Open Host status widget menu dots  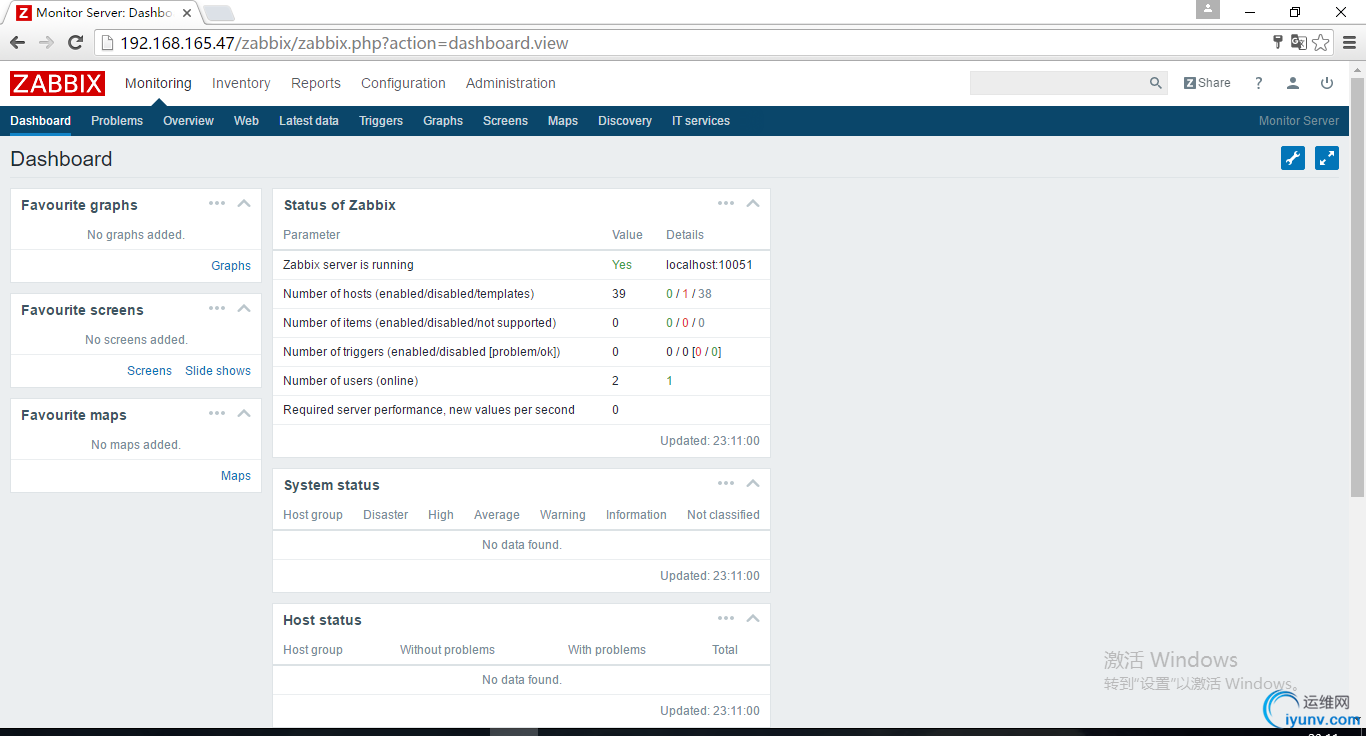tap(726, 618)
